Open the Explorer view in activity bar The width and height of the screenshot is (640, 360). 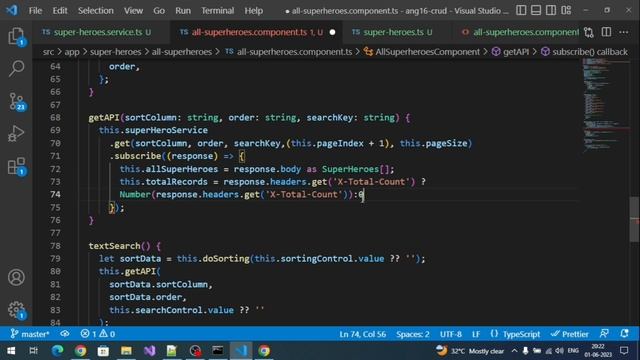16,37
